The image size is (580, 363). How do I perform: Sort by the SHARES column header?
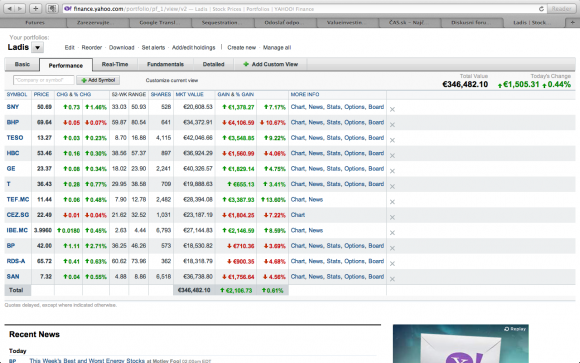point(161,95)
